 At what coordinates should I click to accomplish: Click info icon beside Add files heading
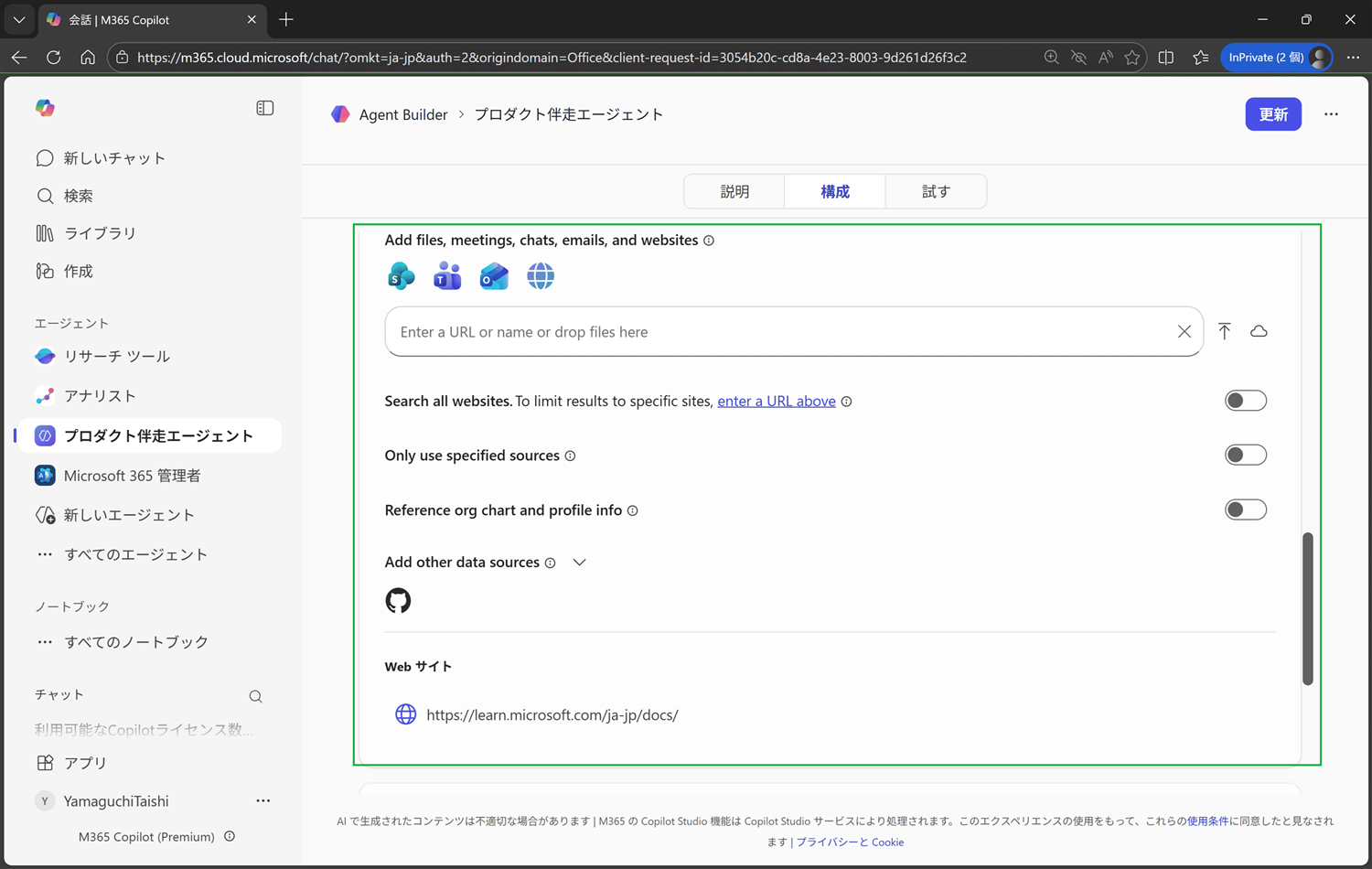coord(709,241)
